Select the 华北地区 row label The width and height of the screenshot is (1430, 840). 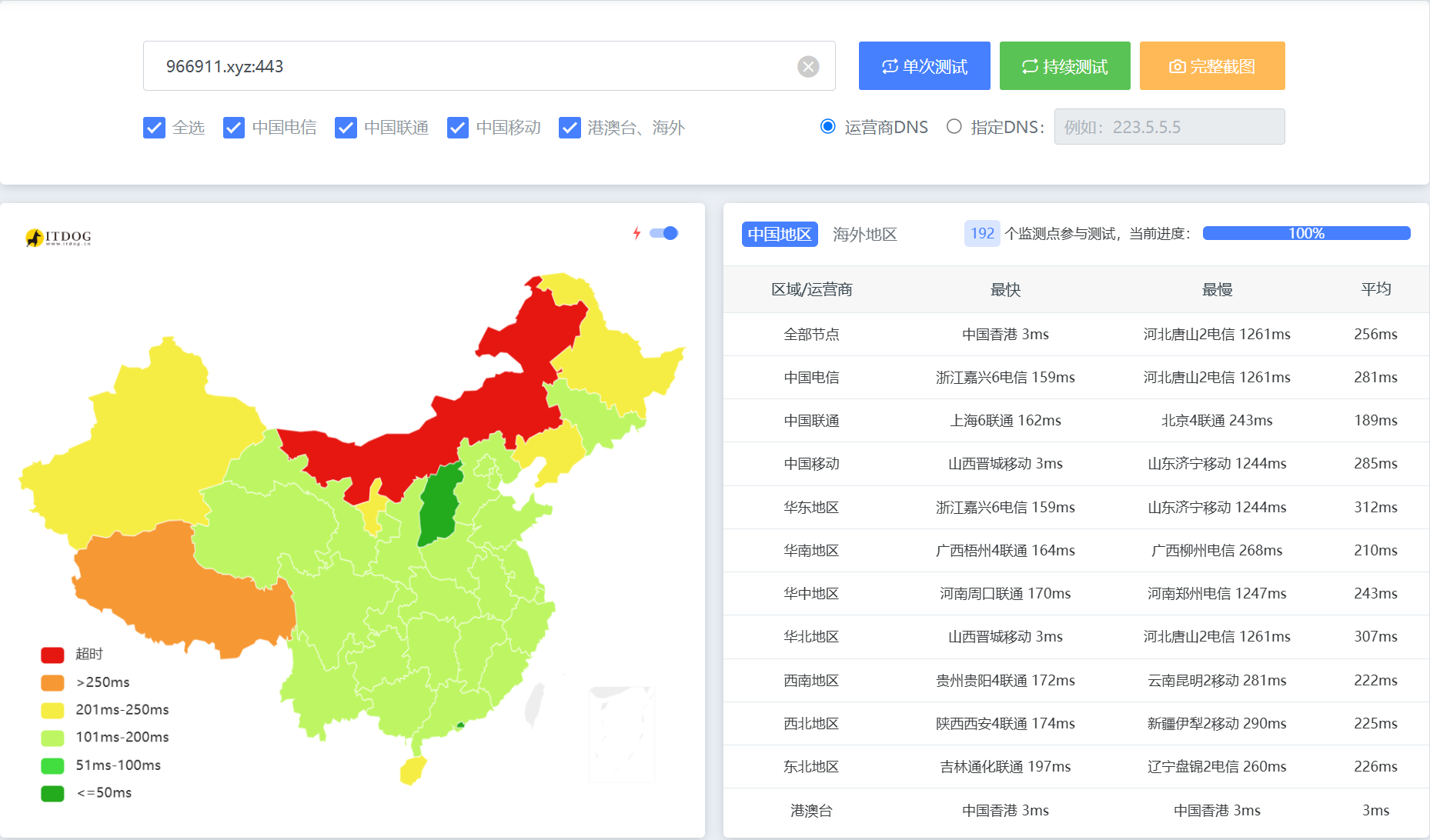pos(811,636)
